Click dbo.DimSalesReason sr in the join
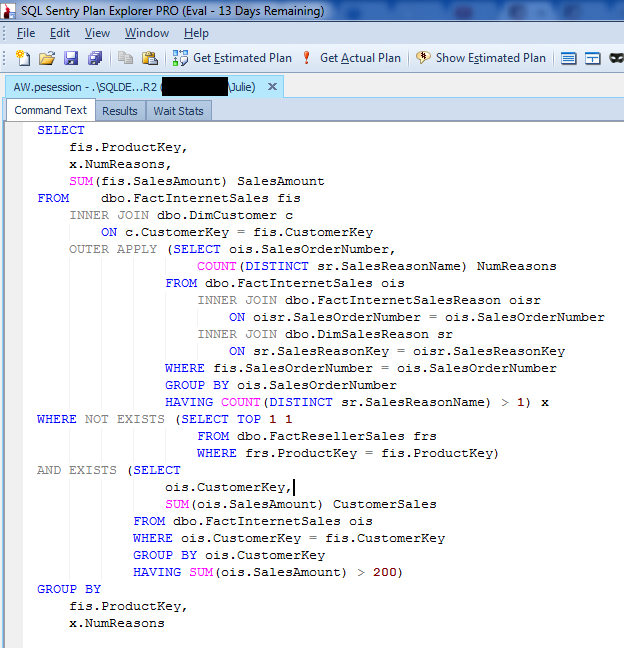The width and height of the screenshot is (624, 648). 369,334
